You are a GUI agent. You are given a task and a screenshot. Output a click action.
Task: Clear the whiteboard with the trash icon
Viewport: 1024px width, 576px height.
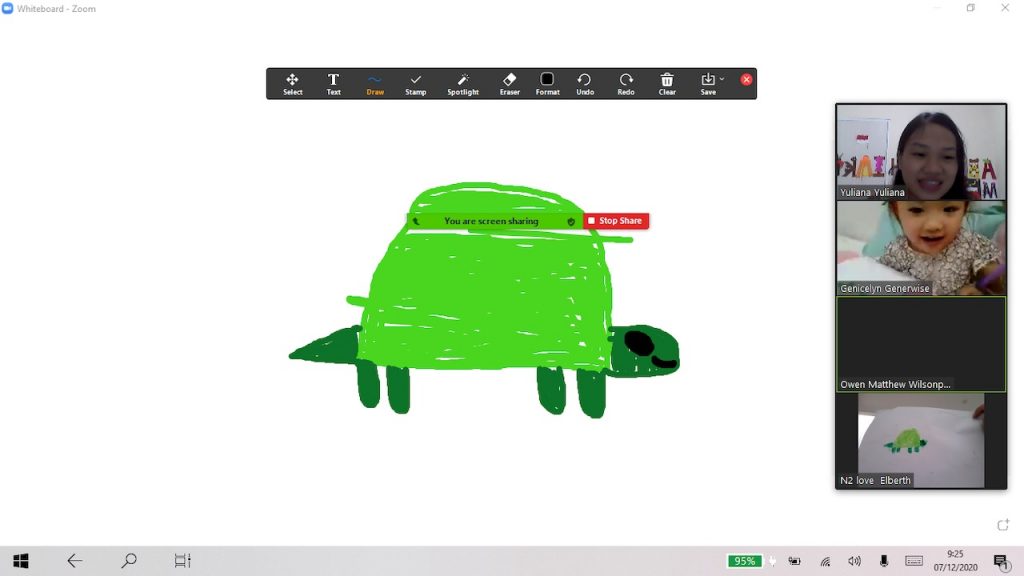pyautogui.click(x=667, y=83)
